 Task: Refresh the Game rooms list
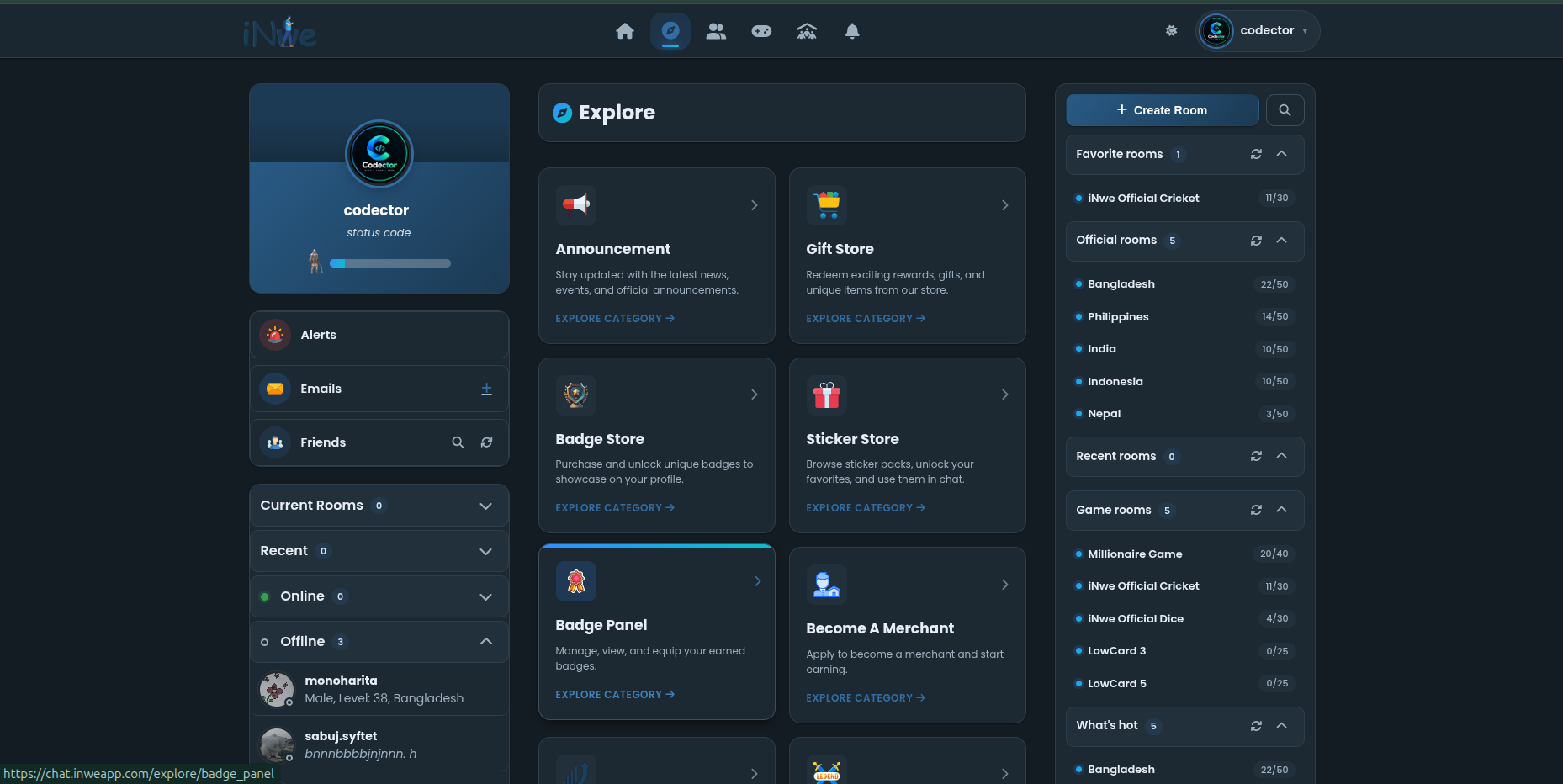(x=1256, y=510)
